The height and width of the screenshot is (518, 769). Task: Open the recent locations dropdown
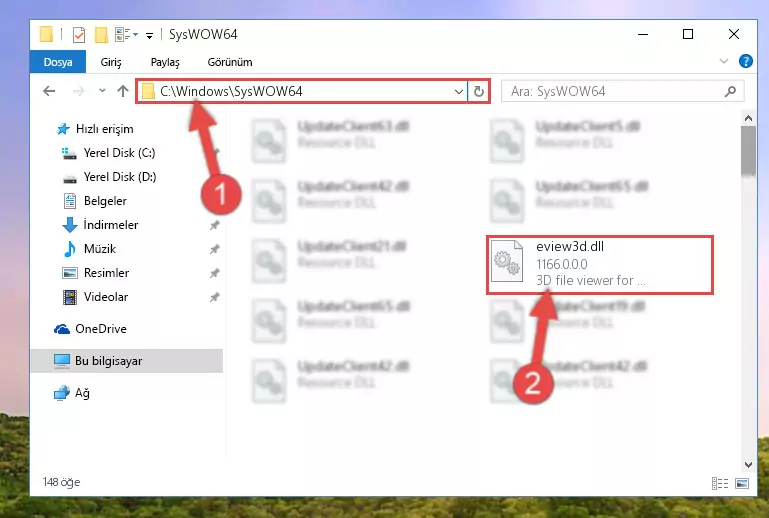tap(102, 91)
